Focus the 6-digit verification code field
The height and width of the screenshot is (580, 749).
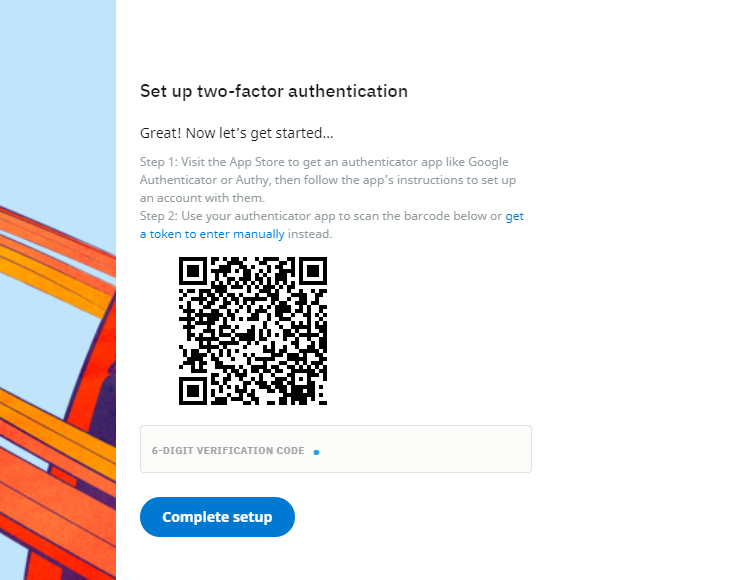click(420, 449)
